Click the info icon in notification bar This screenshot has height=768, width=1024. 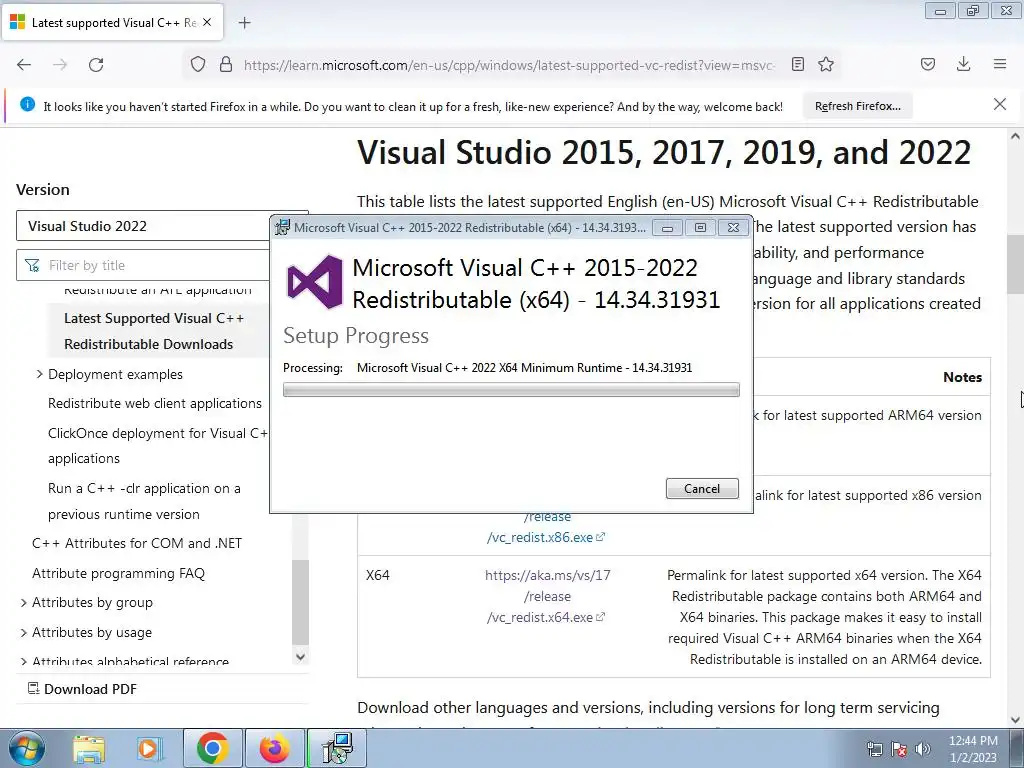(27, 104)
